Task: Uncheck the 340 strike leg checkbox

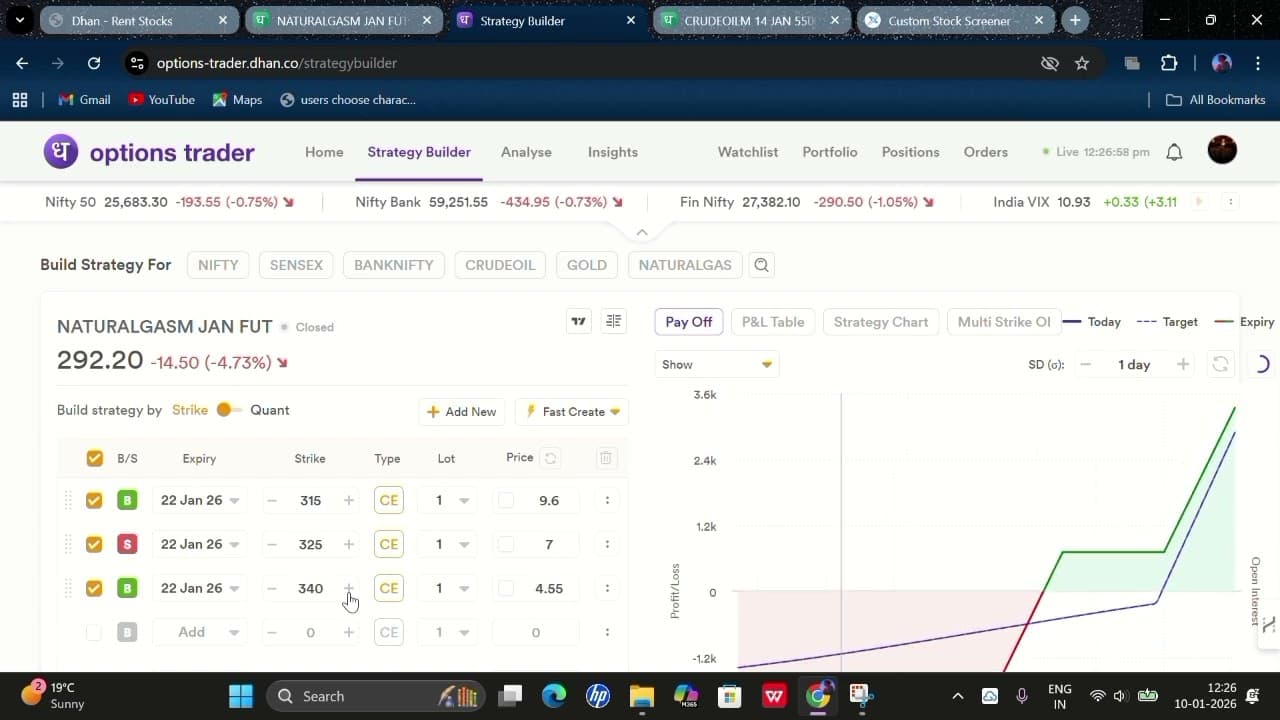Action: [x=94, y=588]
